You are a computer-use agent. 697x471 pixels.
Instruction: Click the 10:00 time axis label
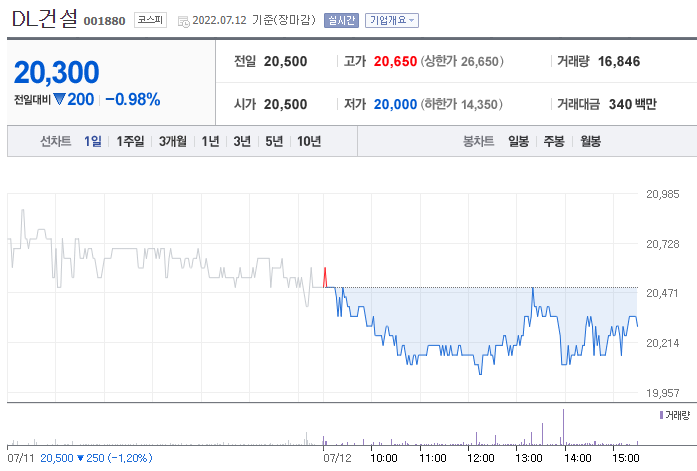(384, 458)
